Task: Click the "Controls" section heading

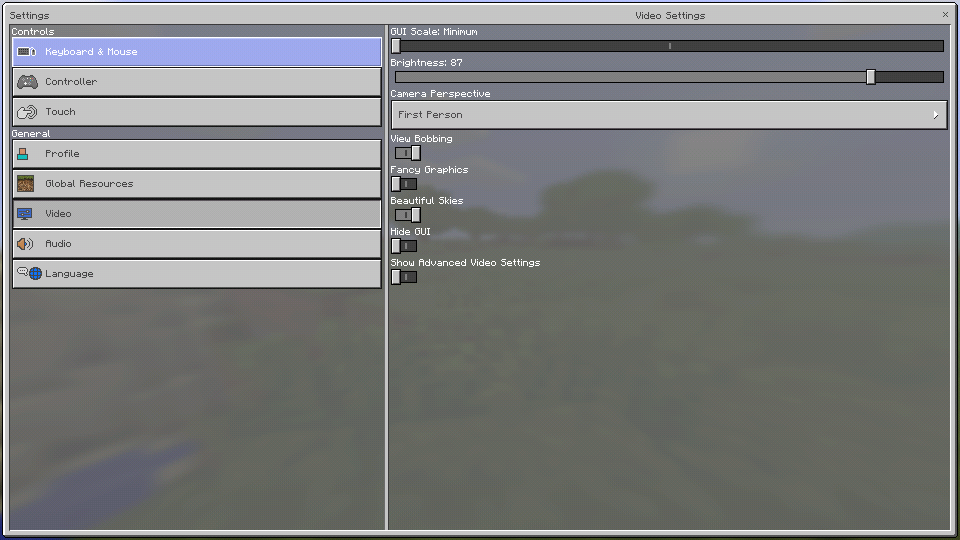Action: point(32,32)
